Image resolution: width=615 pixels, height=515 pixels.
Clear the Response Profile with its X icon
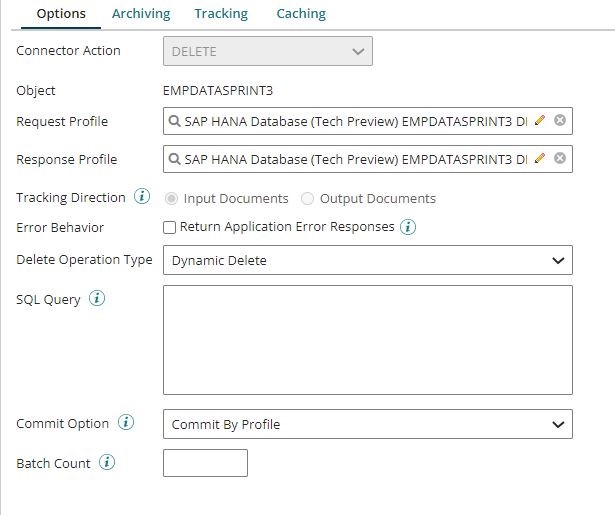pos(560,158)
